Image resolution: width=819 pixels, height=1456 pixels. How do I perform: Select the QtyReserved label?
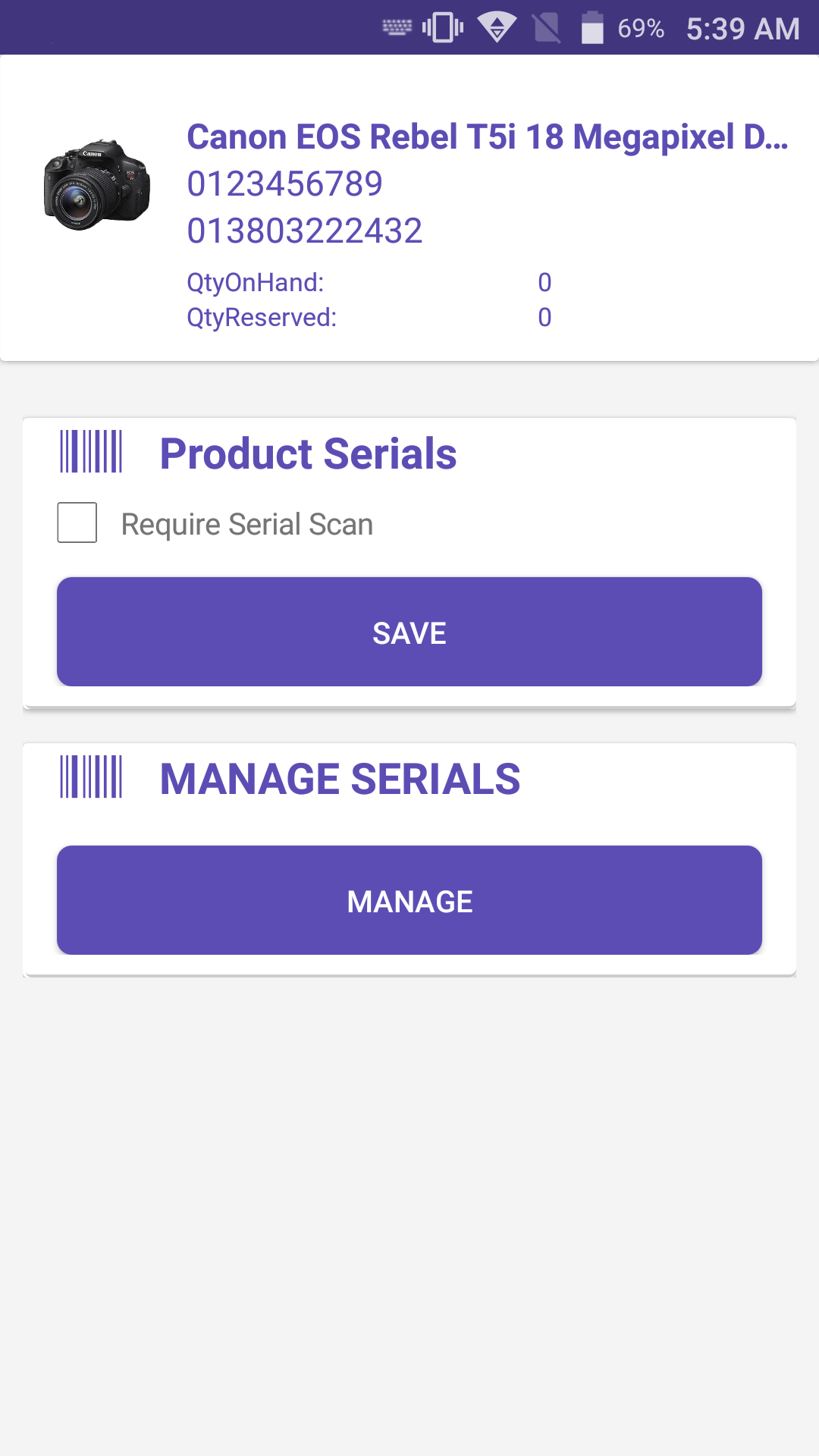point(261,317)
